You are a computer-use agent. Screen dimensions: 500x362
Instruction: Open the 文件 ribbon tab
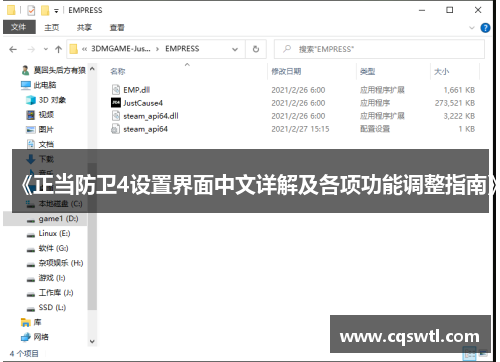(19, 27)
